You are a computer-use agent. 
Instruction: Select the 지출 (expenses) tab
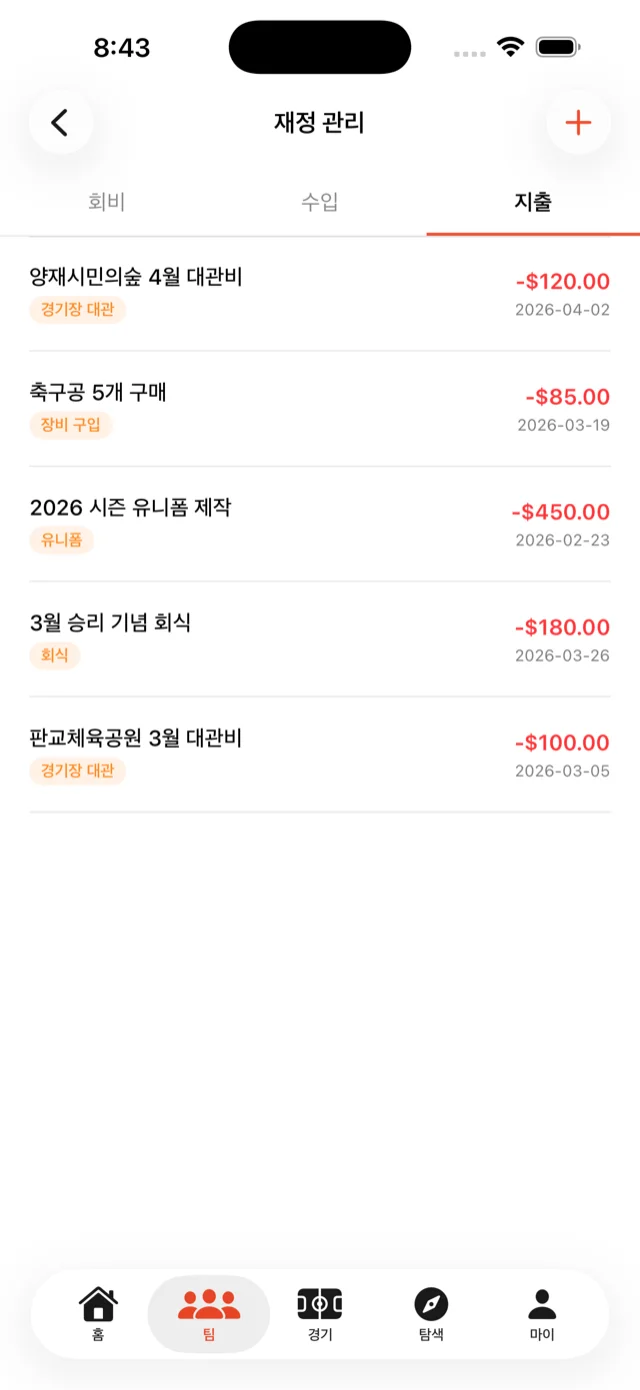tap(533, 202)
